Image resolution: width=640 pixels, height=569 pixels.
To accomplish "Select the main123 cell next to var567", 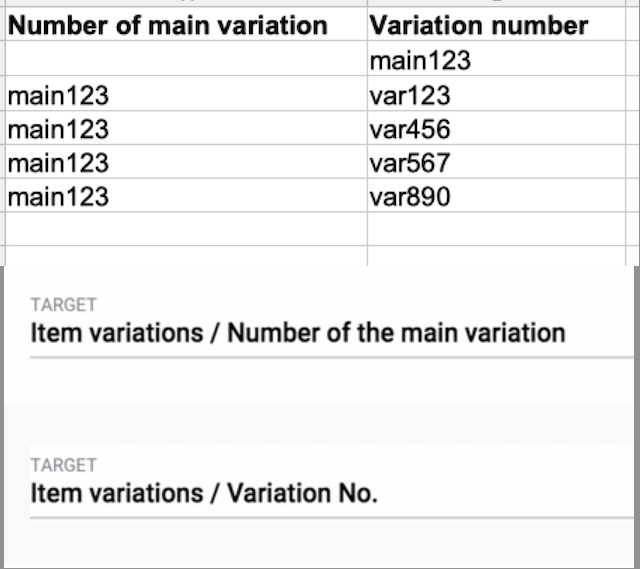I will [58, 163].
